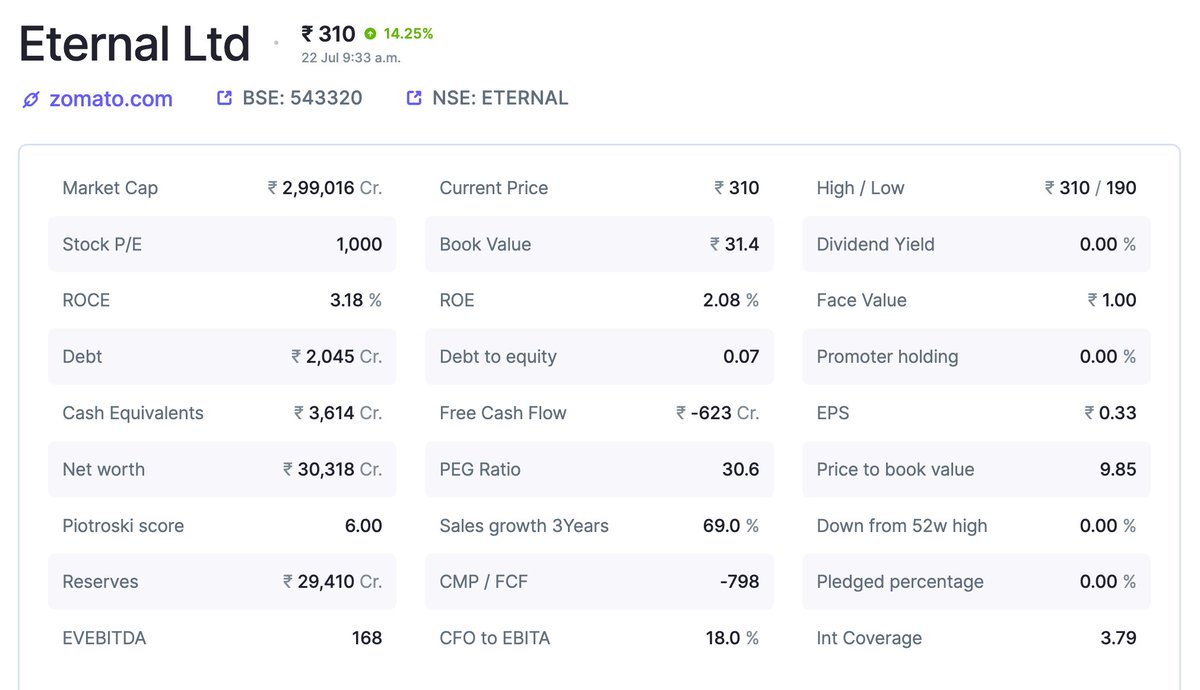
Task: Select the EVEBITDA value 168
Action: 367,638
